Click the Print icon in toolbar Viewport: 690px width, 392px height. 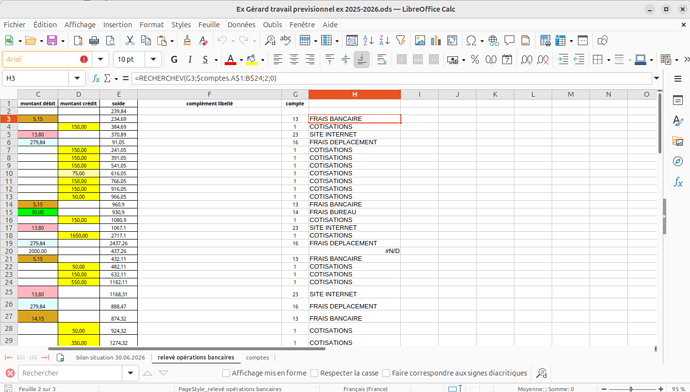(x=94, y=40)
